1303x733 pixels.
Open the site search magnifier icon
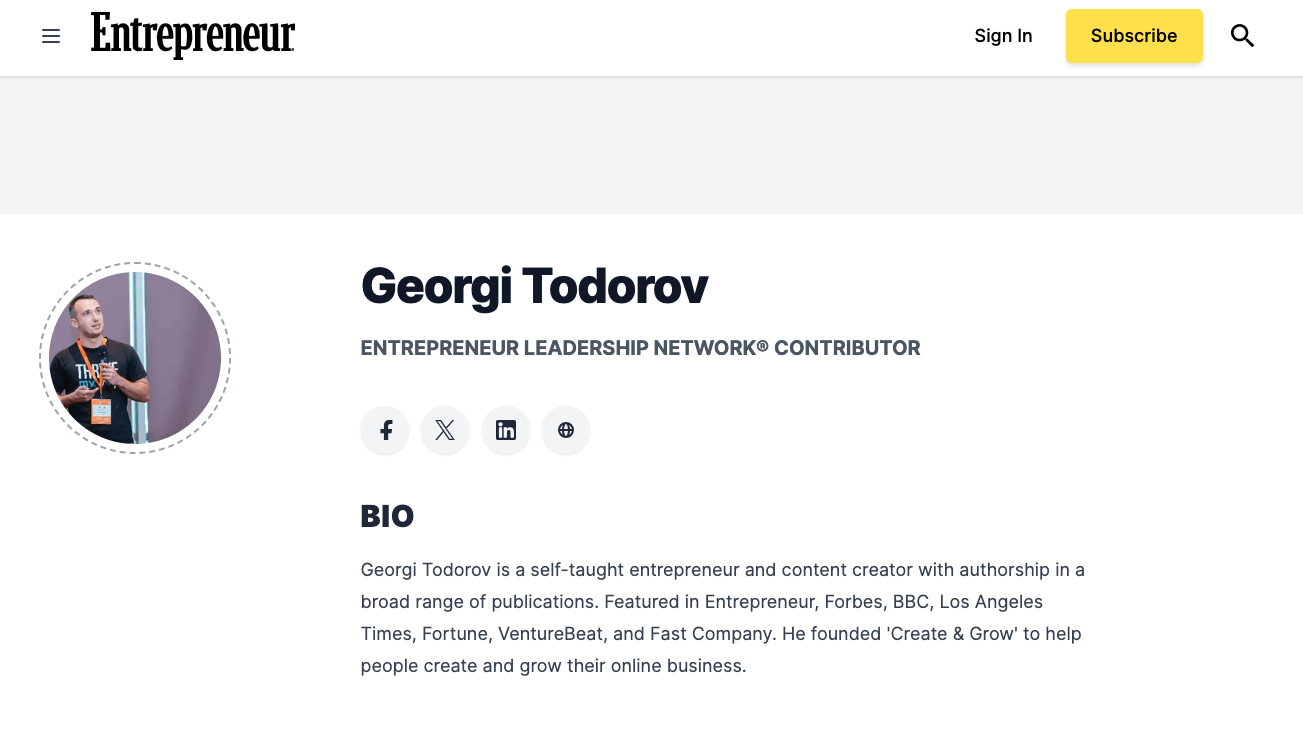click(1242, 36)
